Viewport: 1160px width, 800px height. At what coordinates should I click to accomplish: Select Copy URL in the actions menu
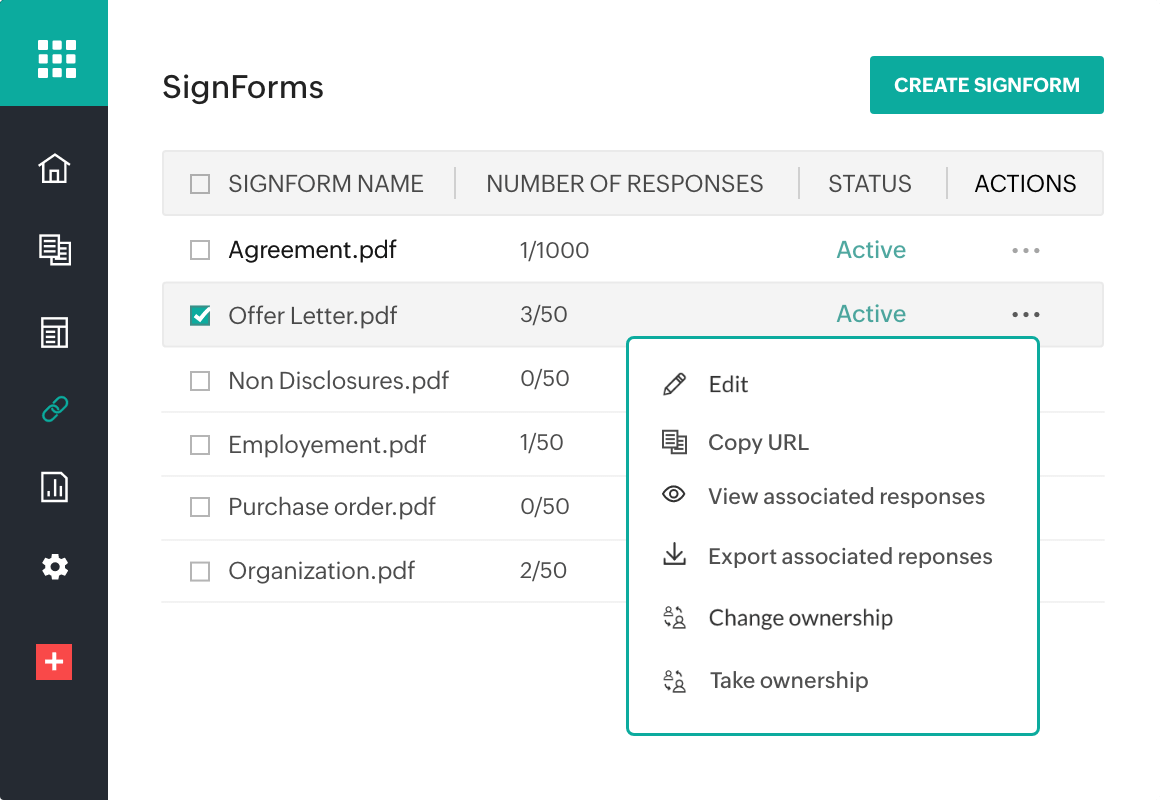758,443
